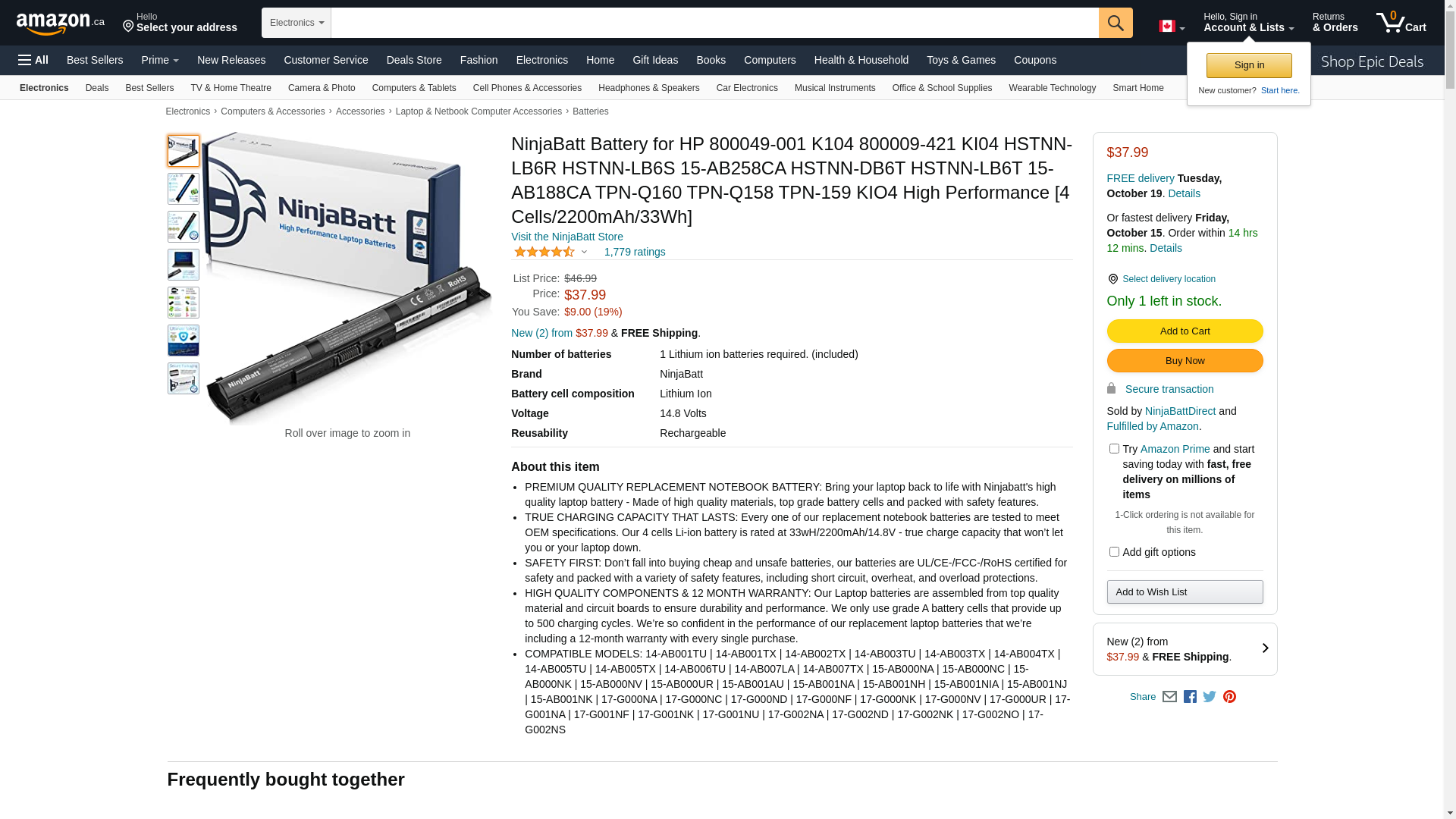Open the Add to Wish List dropdown
This screenshot has height=819, width=1456.
coord(1185,592)
